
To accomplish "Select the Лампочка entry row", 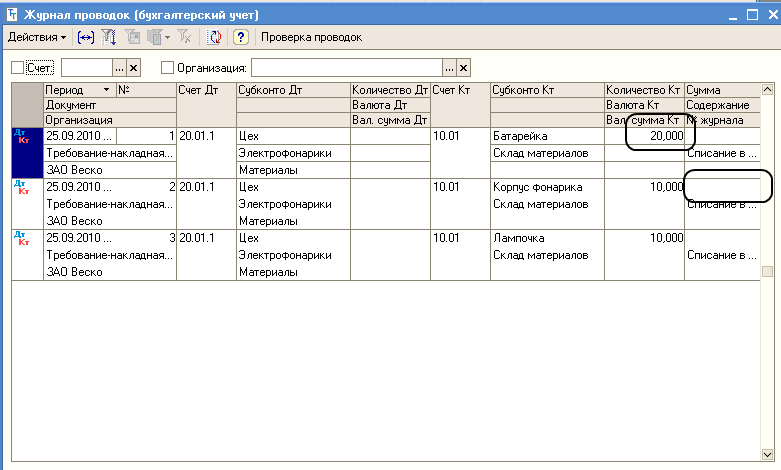I will coord(386,255).
